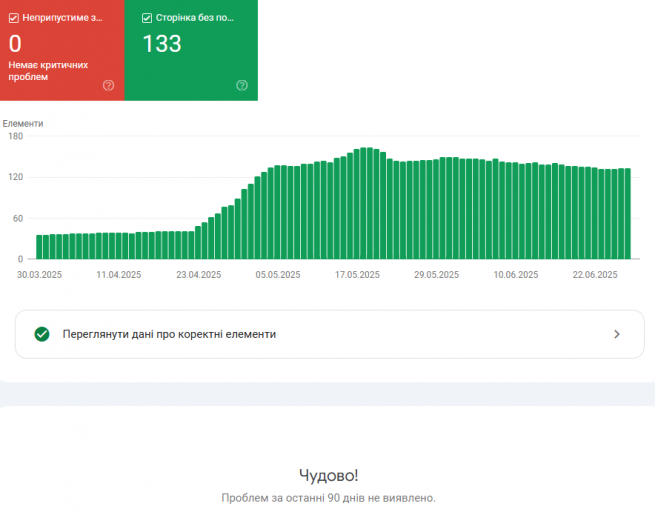This screenshot has width=655, height=512.
Task: Click 'Проблем за останні 90 днів' message
Action: pyautogui.click(x=328, y=498)
